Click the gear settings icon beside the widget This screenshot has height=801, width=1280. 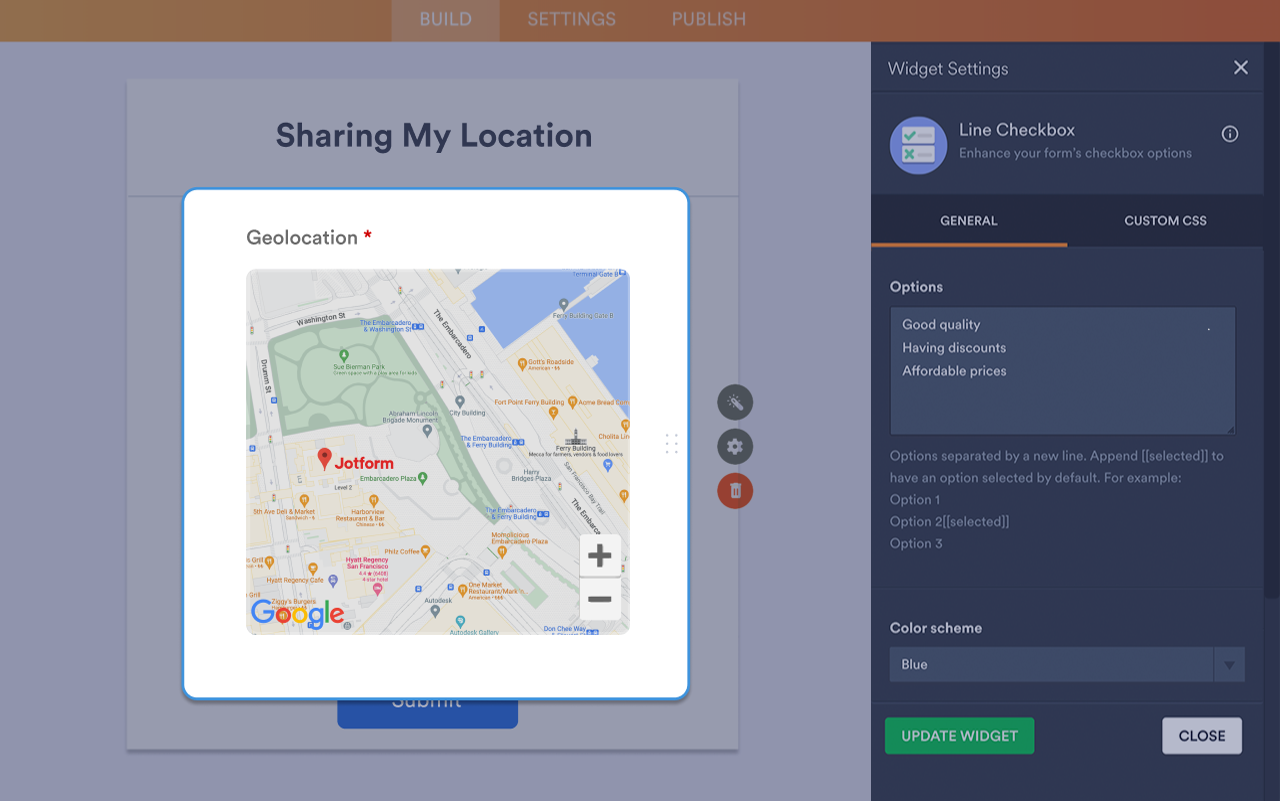[x=735, y=446]
